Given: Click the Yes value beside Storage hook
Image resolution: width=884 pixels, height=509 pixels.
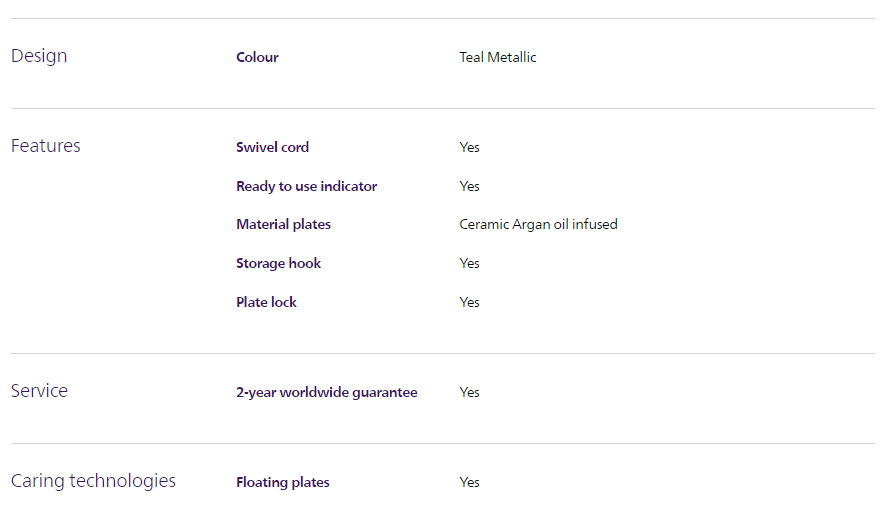Looking at the screenshot, I should [x=469, y=263].
